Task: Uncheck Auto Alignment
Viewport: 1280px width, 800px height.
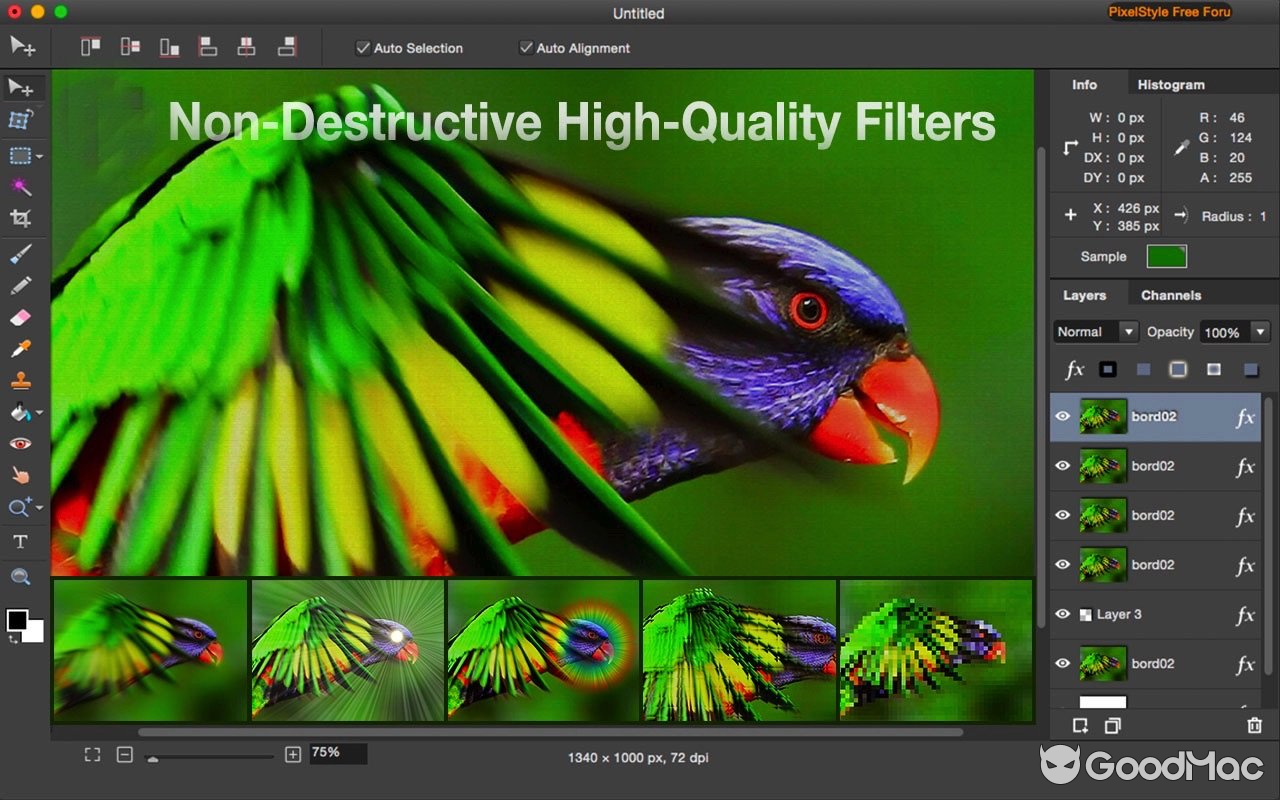Action: click(525, 48)
